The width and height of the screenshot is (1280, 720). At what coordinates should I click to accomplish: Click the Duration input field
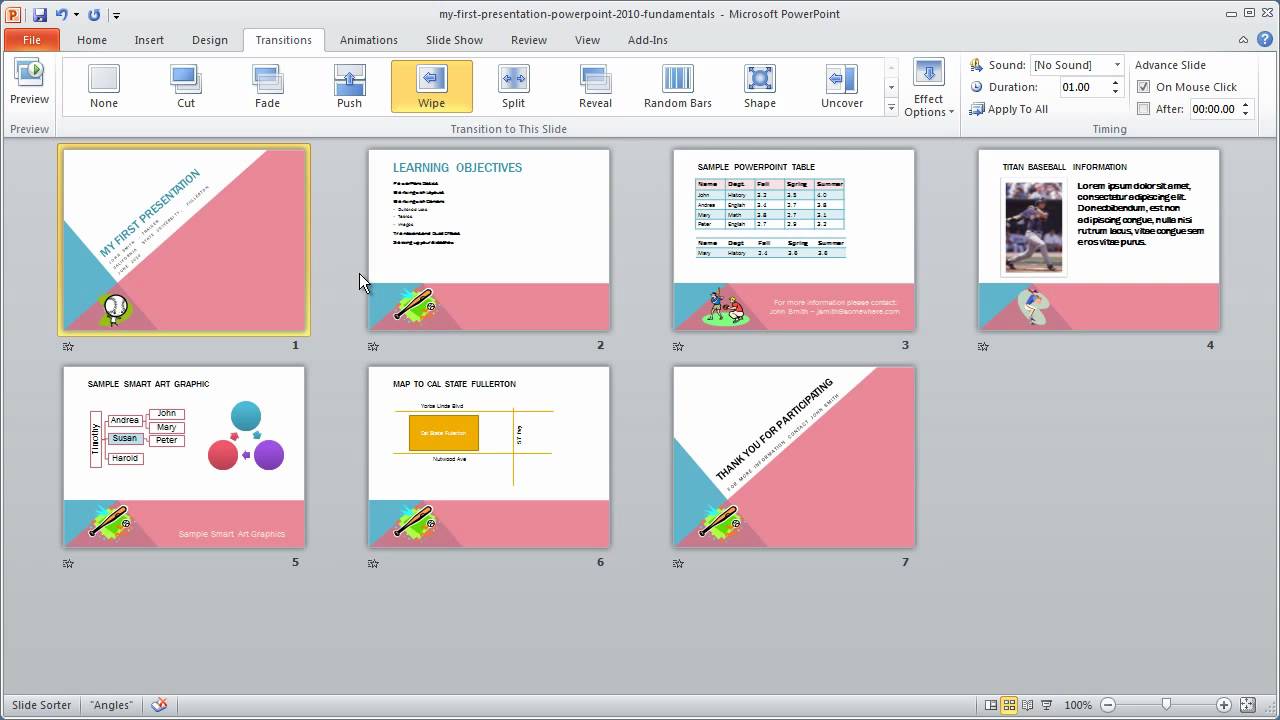pos(1083,87)
